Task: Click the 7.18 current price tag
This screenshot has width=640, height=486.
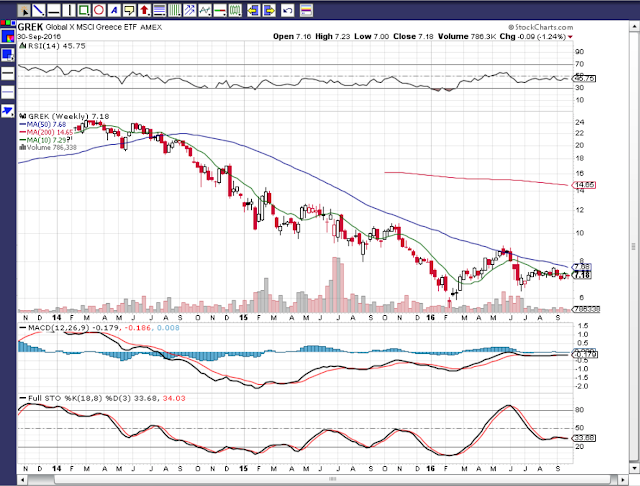Action: pos(582,275)
